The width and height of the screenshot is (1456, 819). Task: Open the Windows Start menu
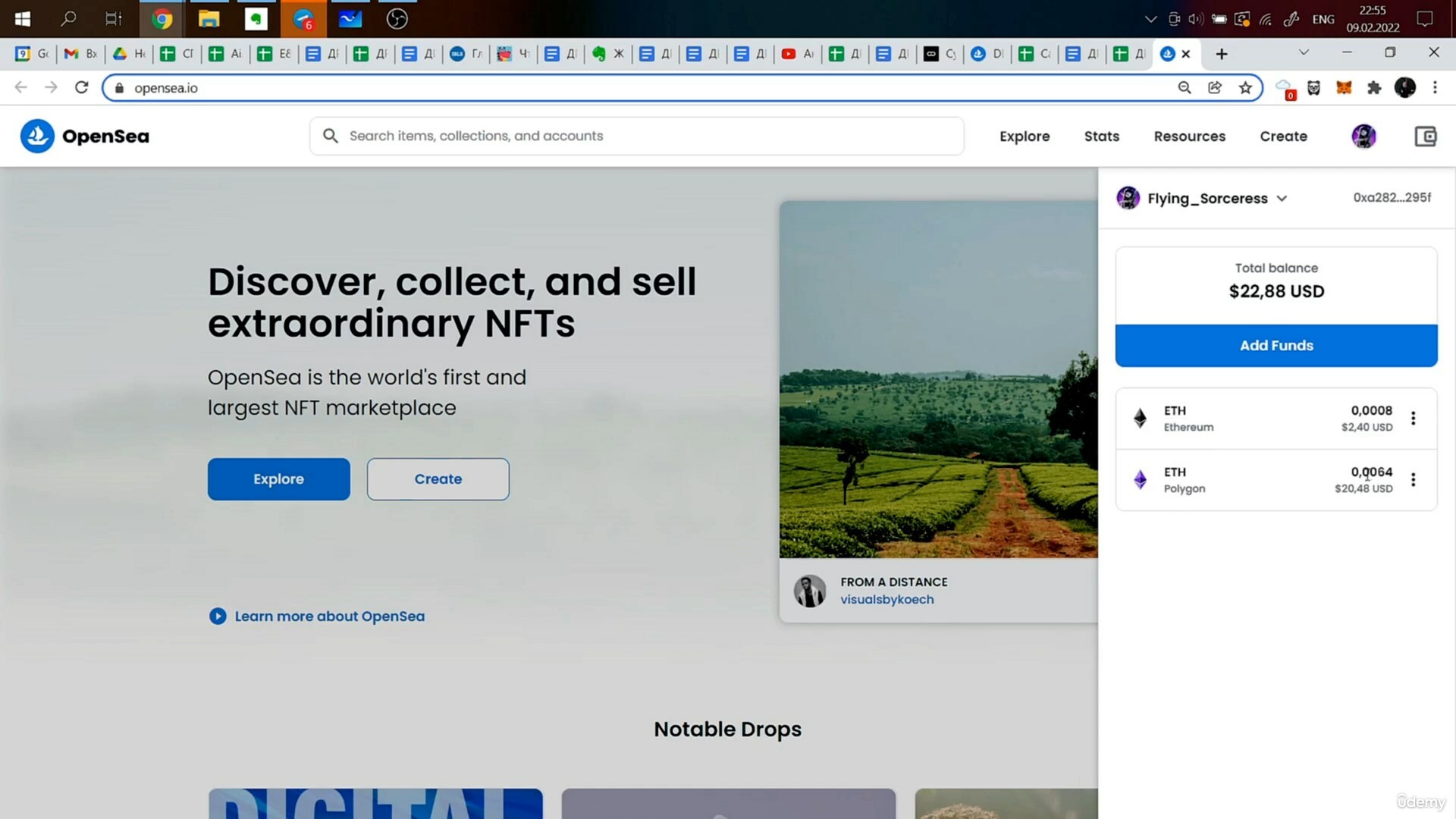point(23,19)
